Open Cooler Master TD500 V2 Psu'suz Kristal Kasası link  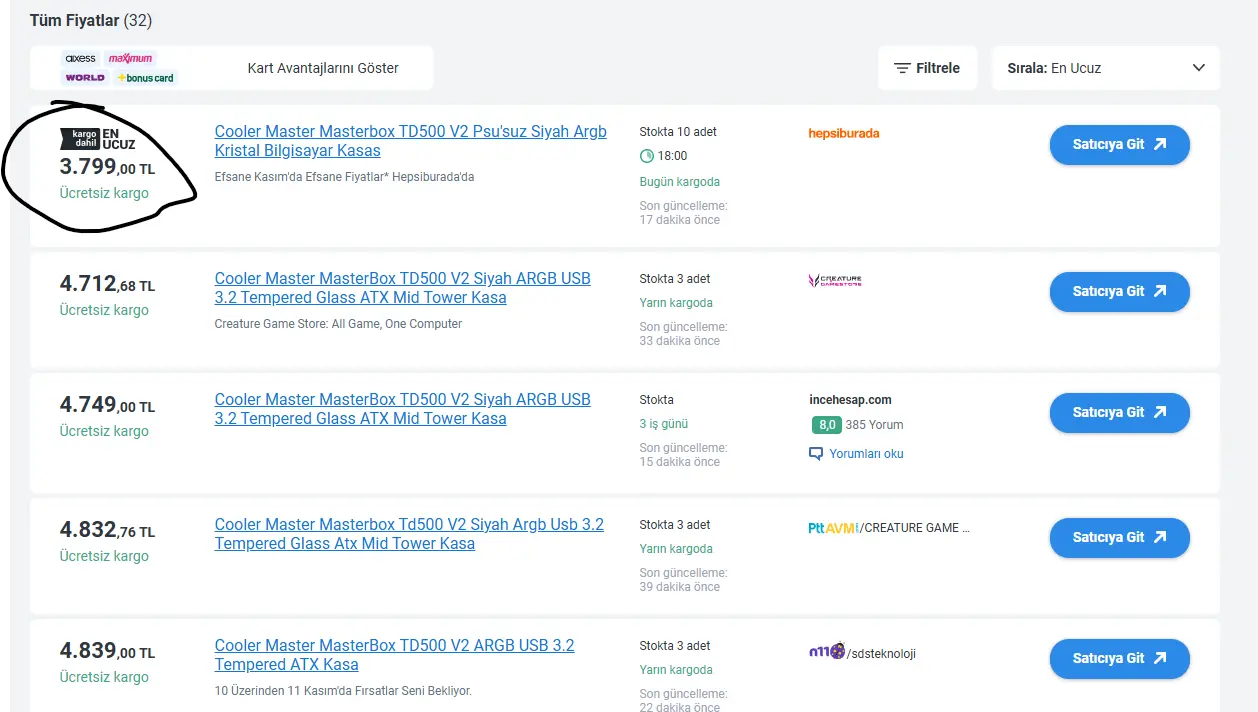pyautogui.click(x=411, y=141)
